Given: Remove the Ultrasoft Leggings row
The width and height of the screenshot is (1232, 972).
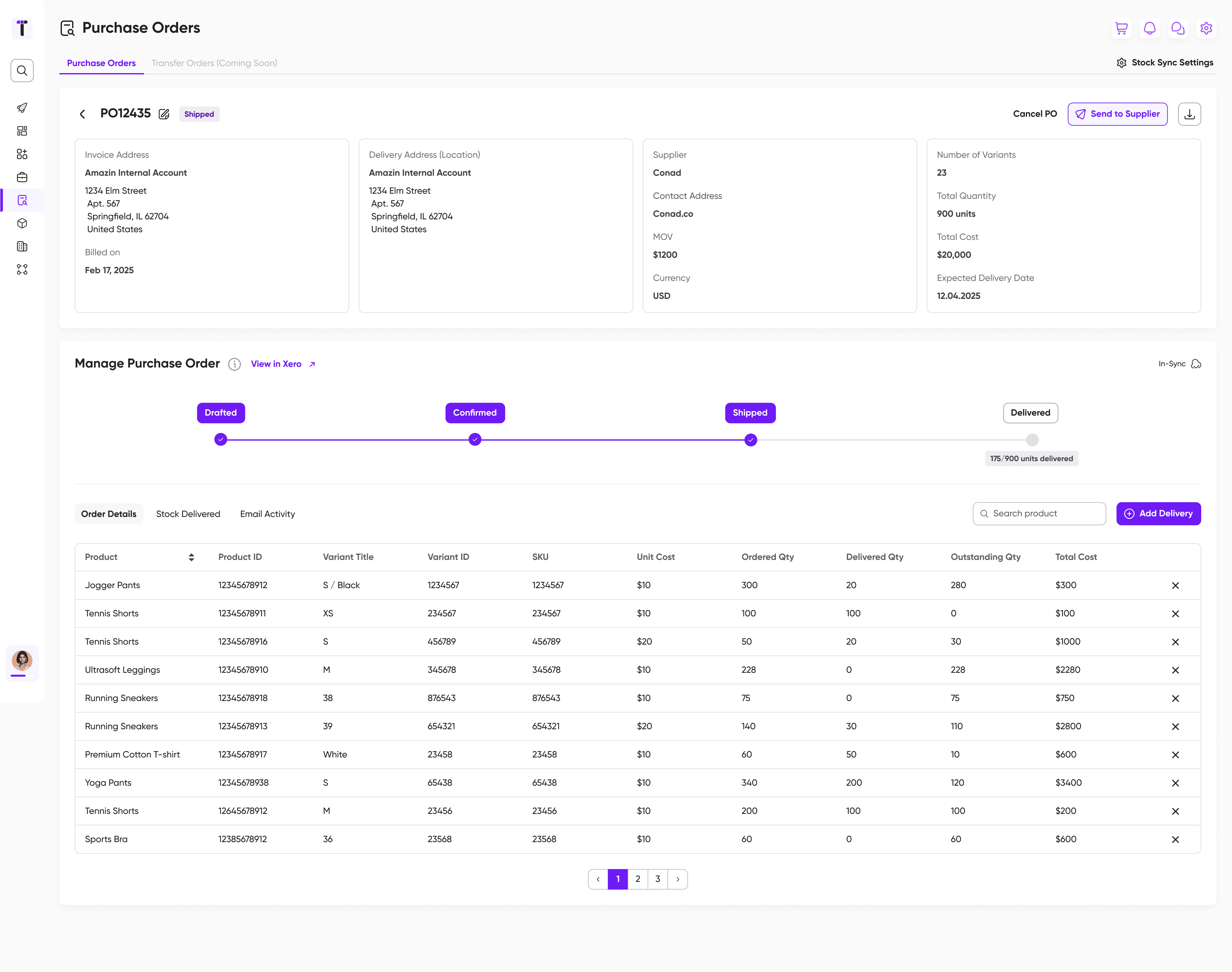Looking at the screenshot, I should pos(1176,670).
